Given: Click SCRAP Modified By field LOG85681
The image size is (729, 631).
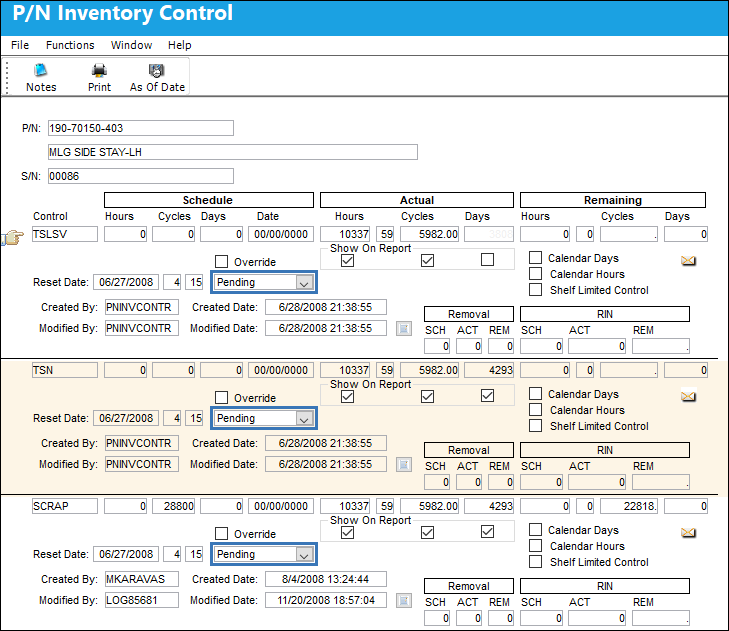Looking at the screenshot, I should click(x=142, y=600).
